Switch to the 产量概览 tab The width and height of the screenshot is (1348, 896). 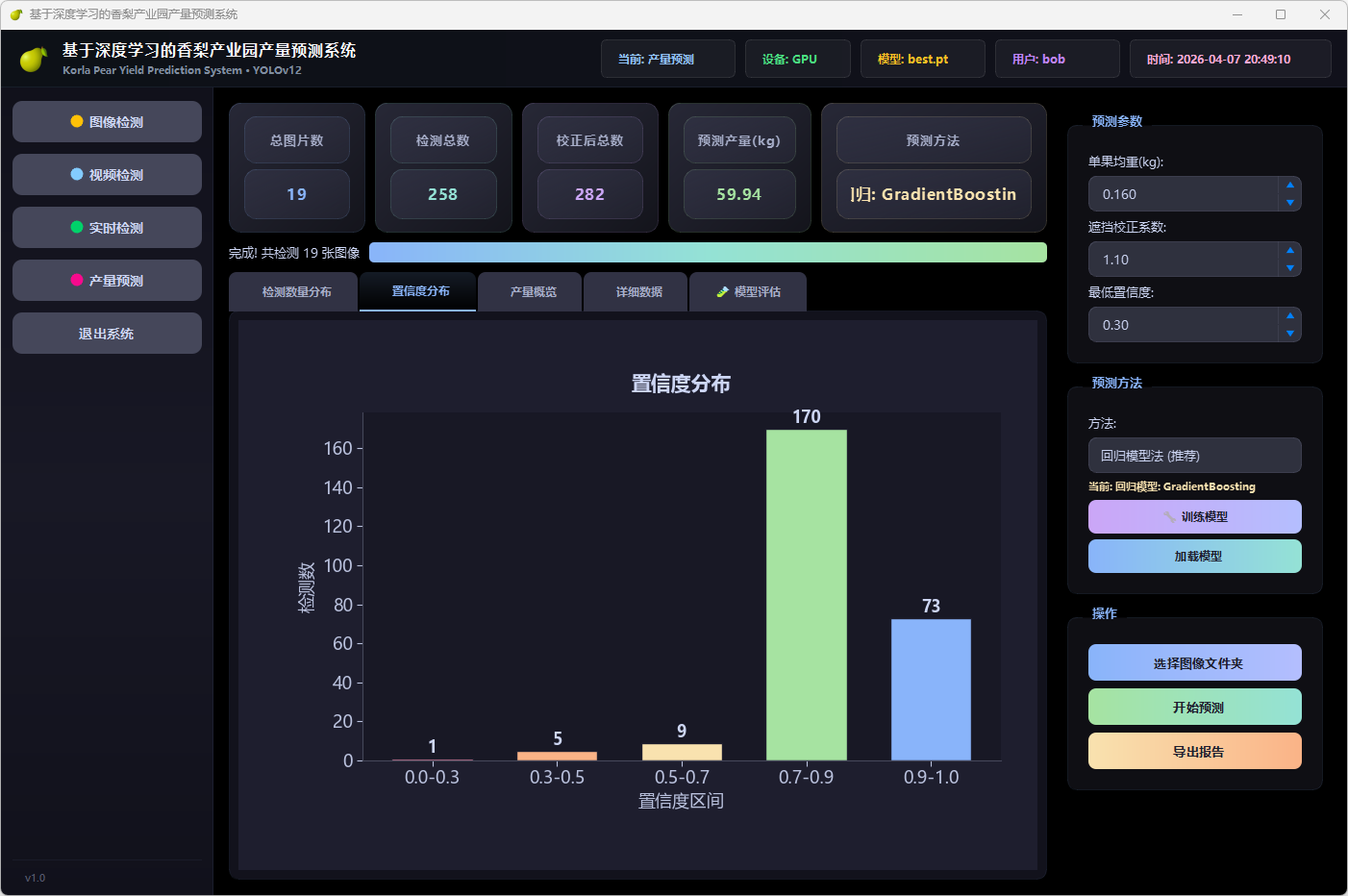pyautogui.click(x=533, y=292)
